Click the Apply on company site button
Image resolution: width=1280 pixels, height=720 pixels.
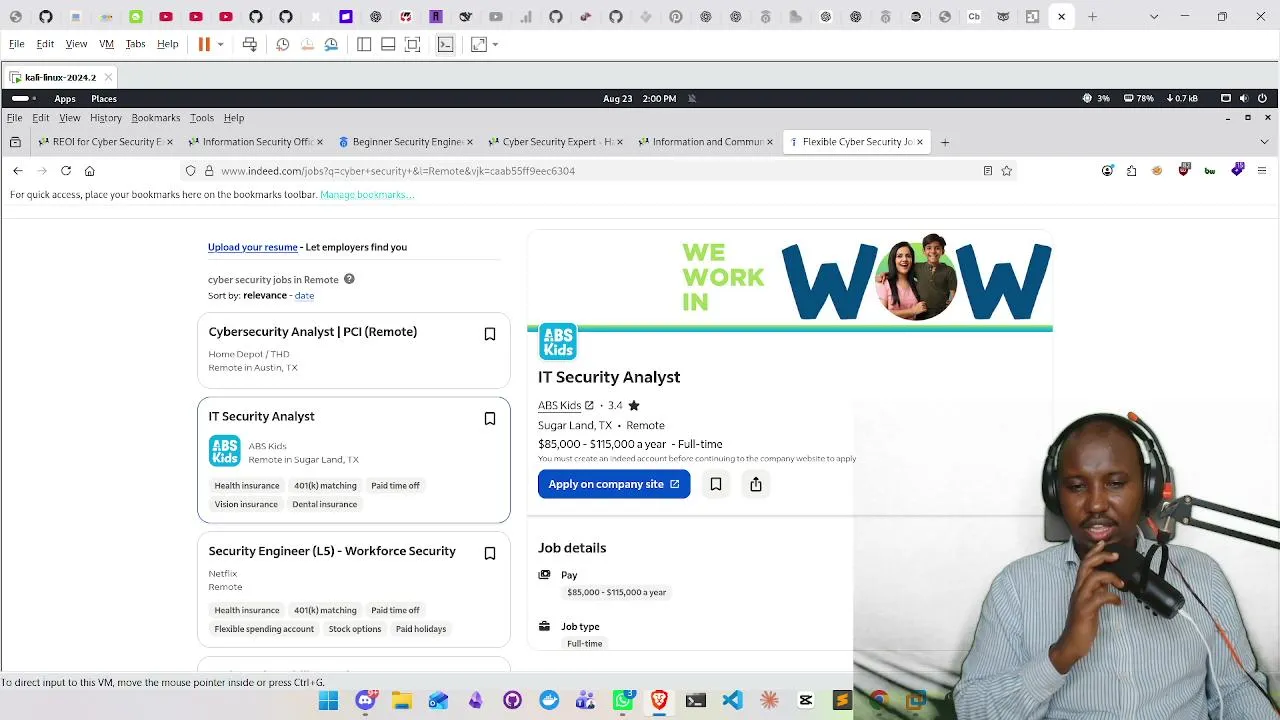tap(614, 484)
